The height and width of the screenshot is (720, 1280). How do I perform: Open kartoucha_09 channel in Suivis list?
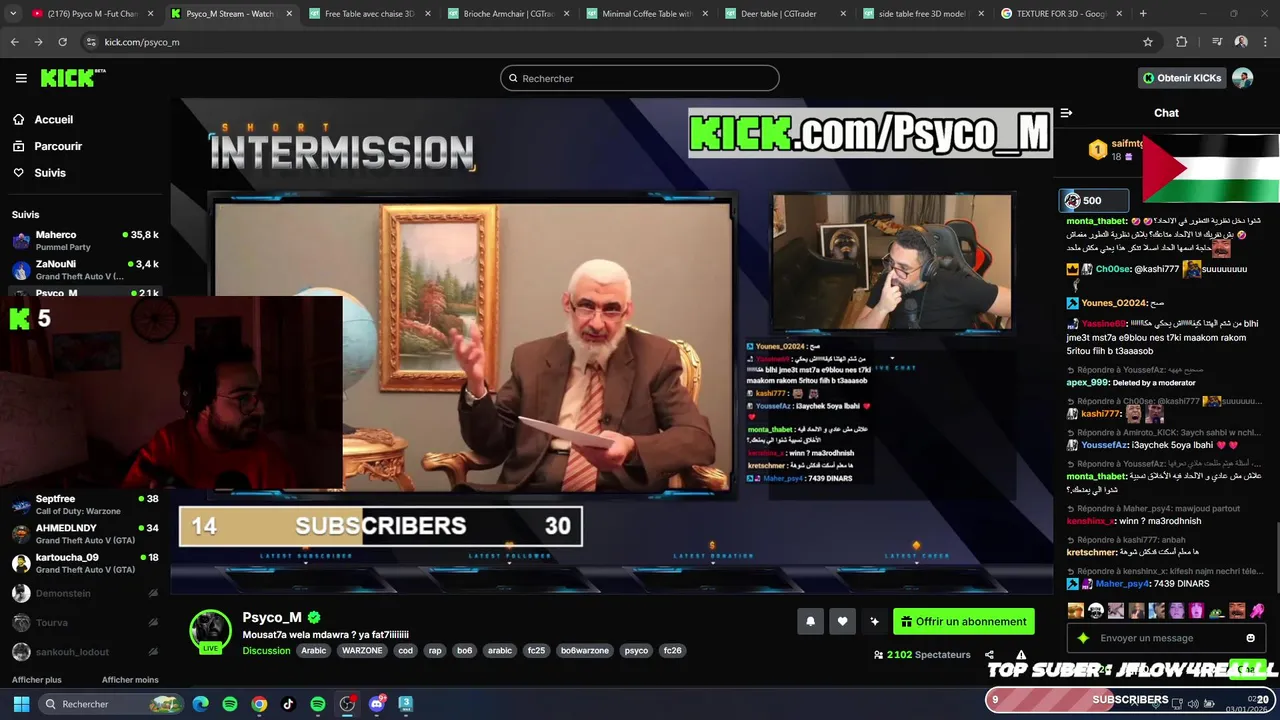85,563
